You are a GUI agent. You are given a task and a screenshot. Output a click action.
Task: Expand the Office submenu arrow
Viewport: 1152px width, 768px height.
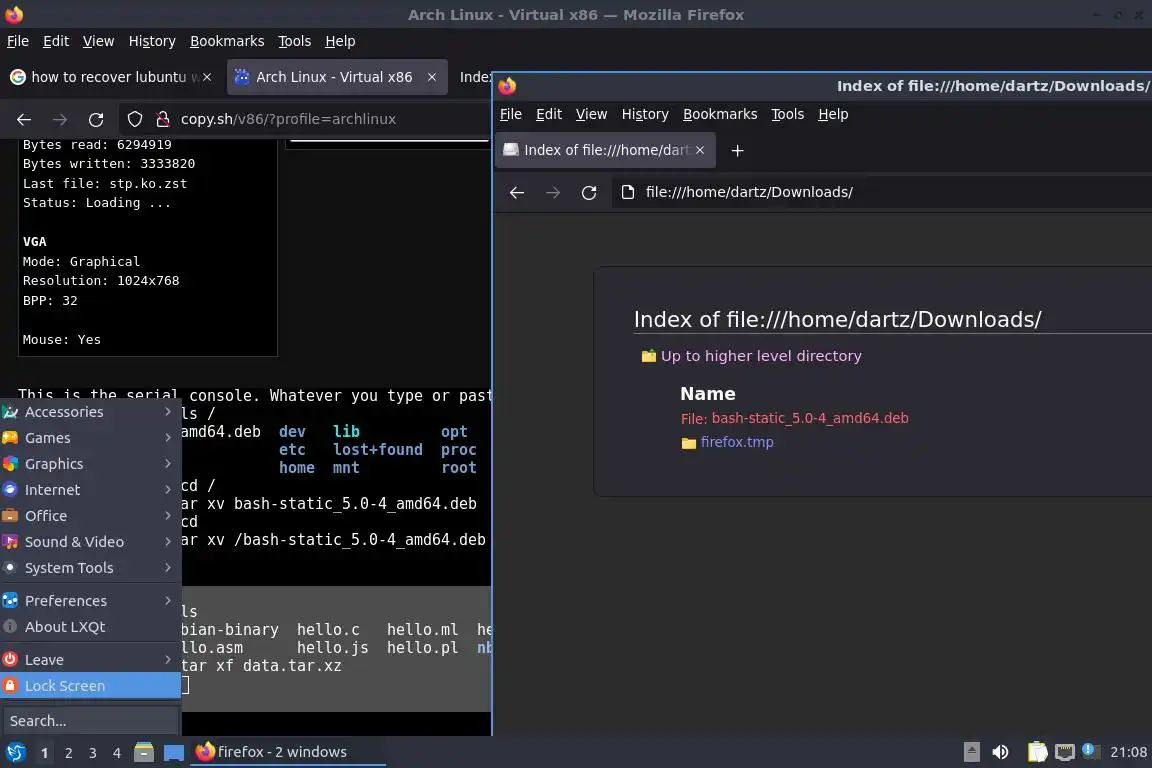(168, 516)
